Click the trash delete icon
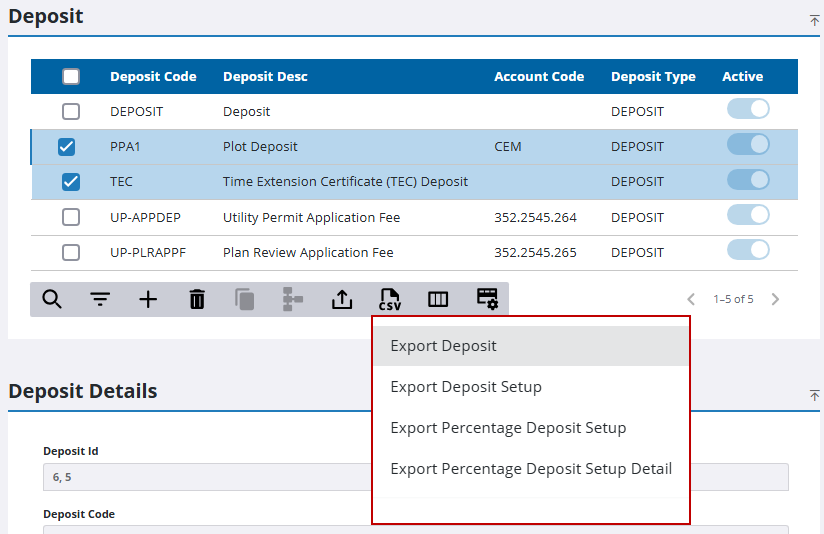824x534 pixels. [x=197, y=299]
